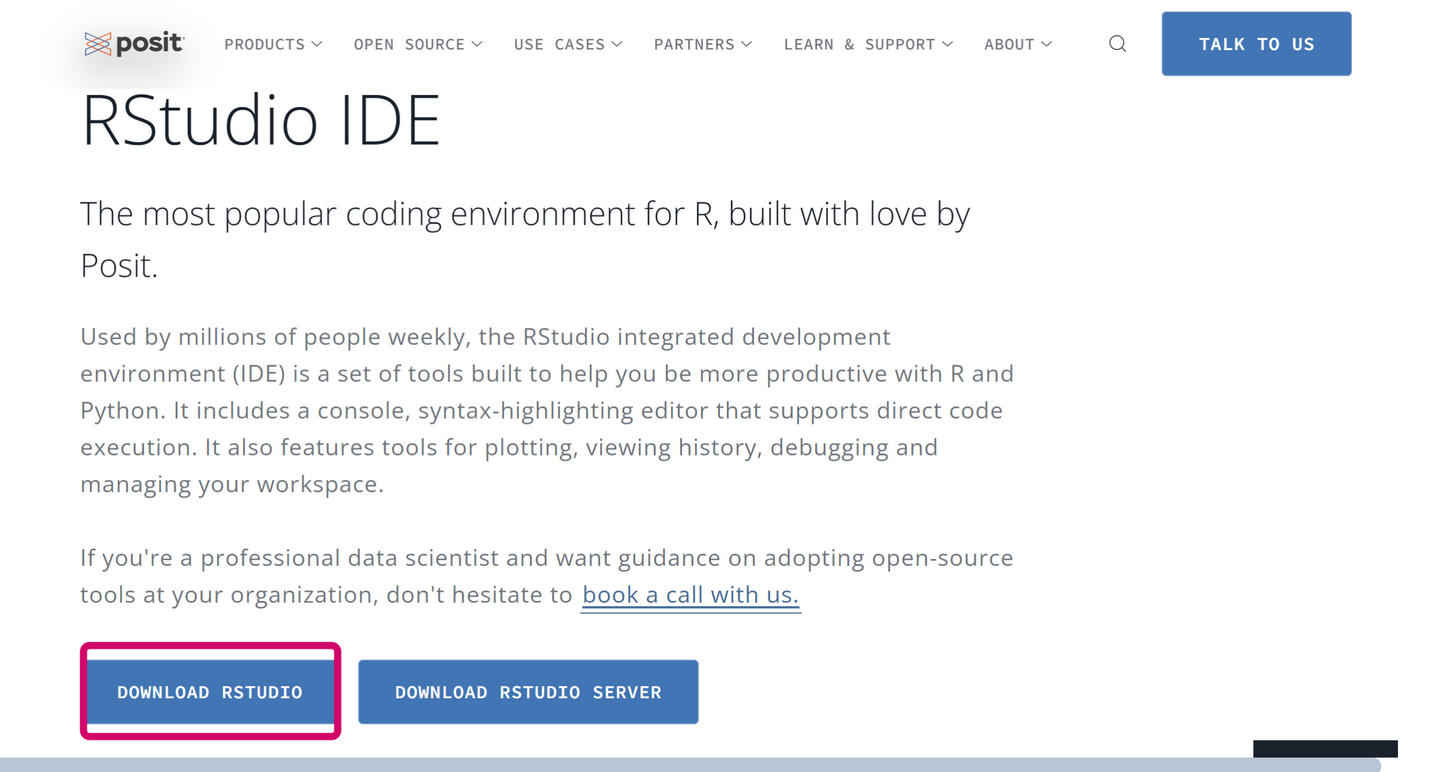This screenshot has height=772, width=1440.
Task: Follow the "book a call with us" link
Action: [x=690, y=595]
